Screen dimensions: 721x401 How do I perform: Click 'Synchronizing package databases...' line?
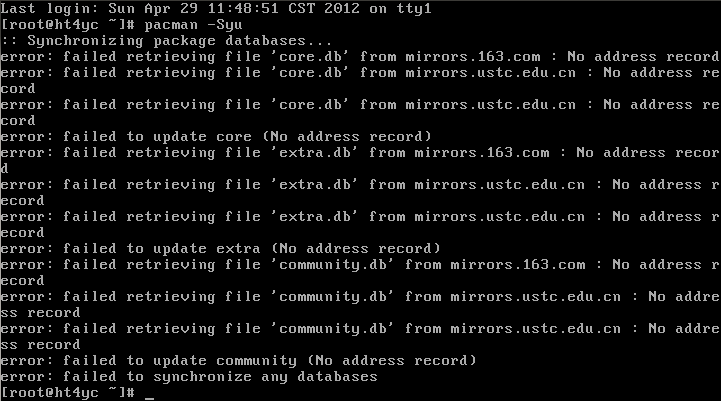(166, 41)
